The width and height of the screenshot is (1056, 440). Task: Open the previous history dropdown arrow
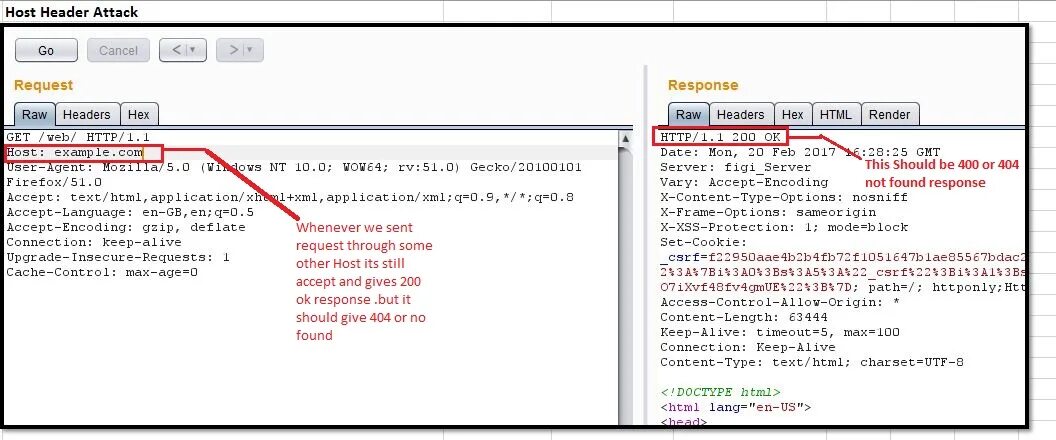coord(195,50)
